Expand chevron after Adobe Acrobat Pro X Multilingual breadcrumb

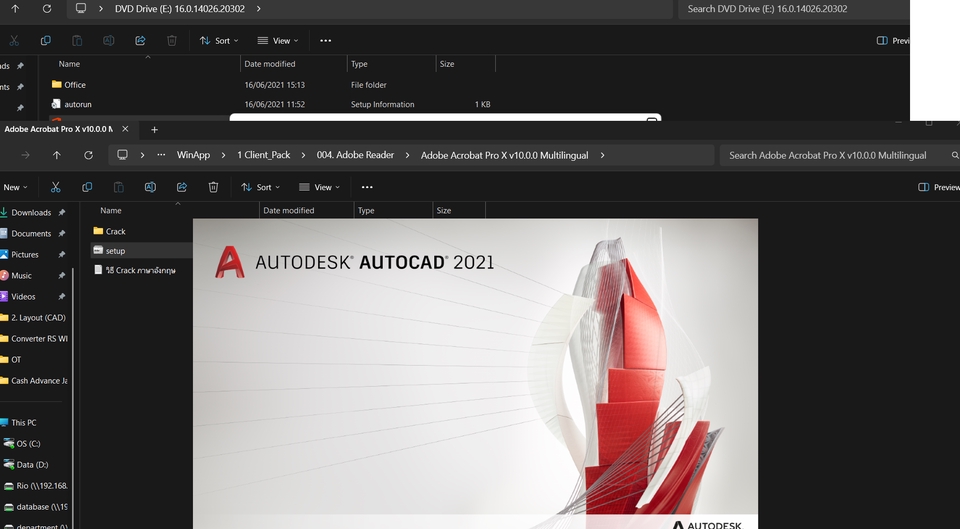pos(602,156)
